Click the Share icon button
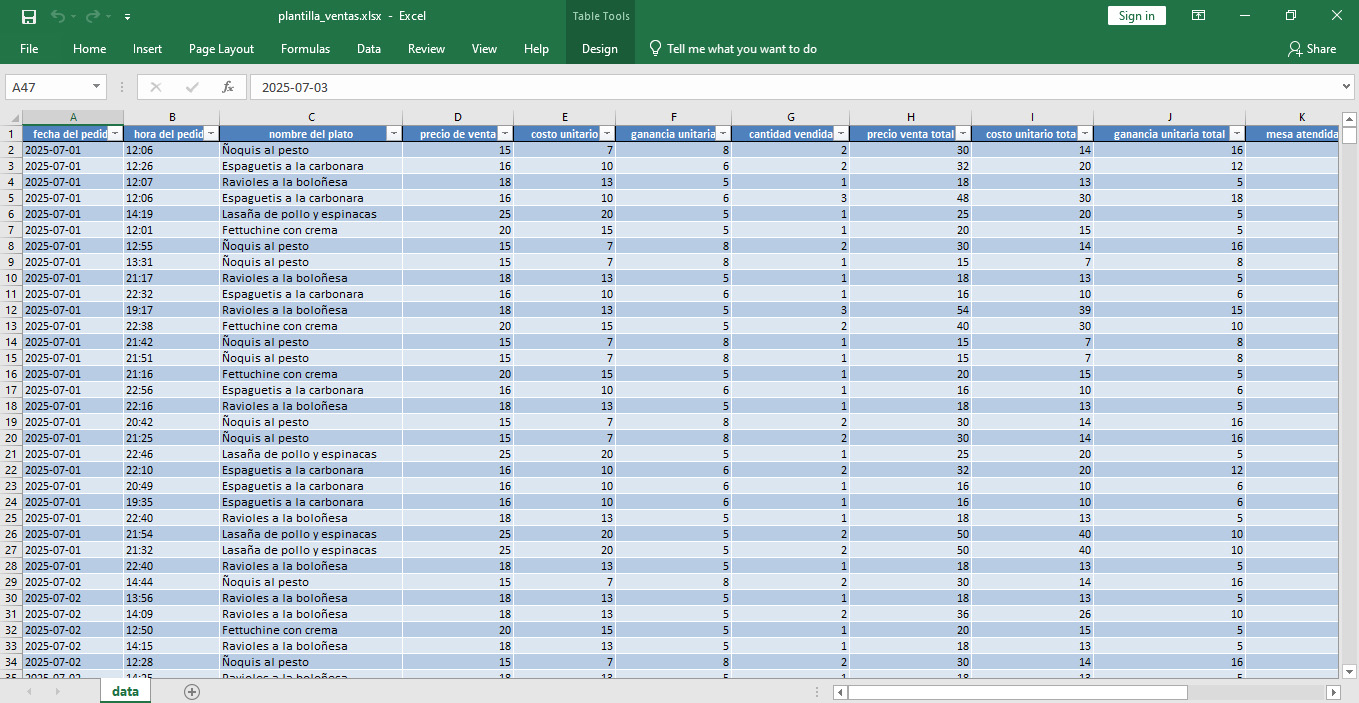Screen dimensions: 1359x703 click(1312, 49)
